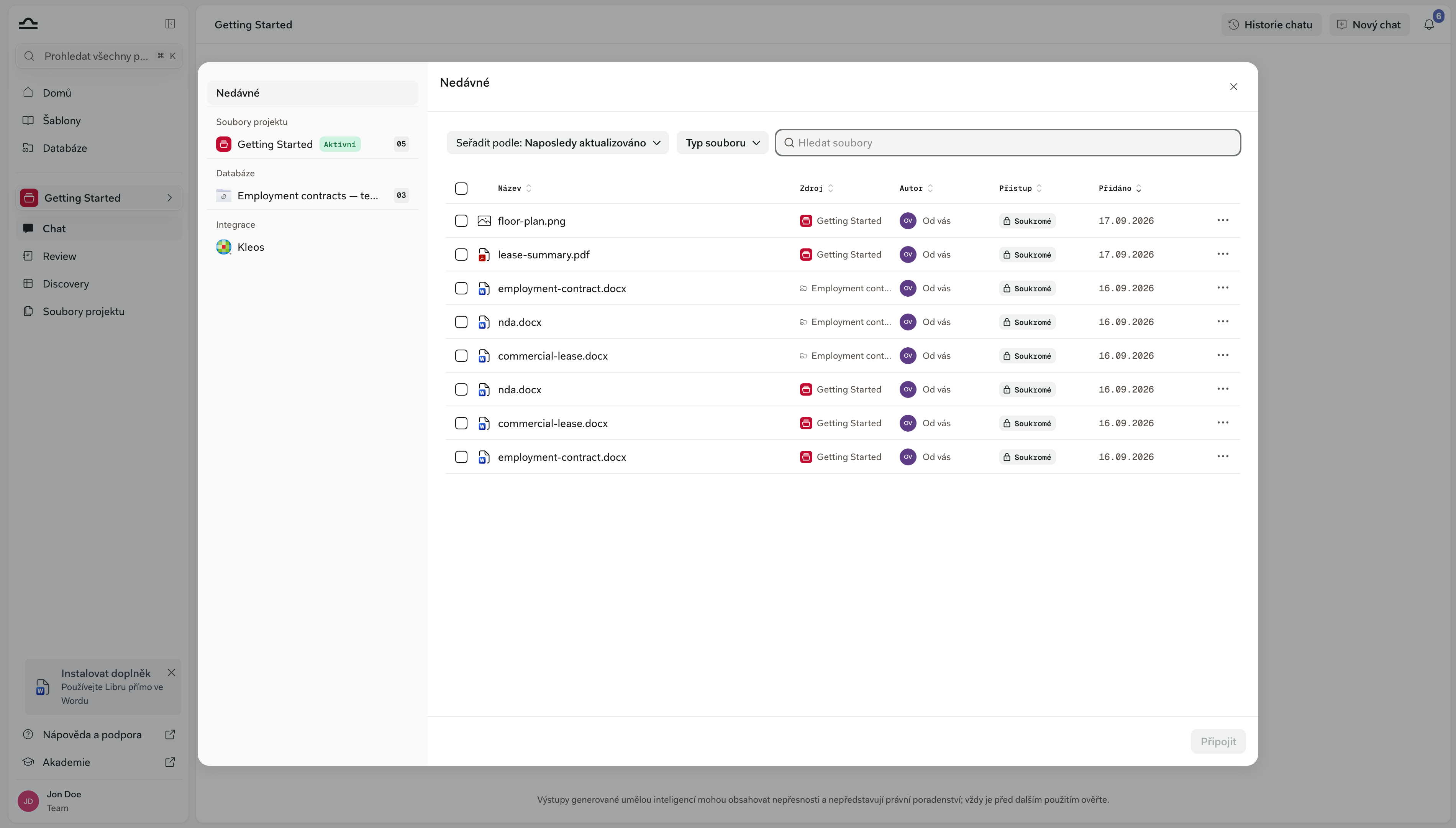
Task: Select Nedávné in dialog sidebar
Action: pyautogui.click(x=313, y=93)
